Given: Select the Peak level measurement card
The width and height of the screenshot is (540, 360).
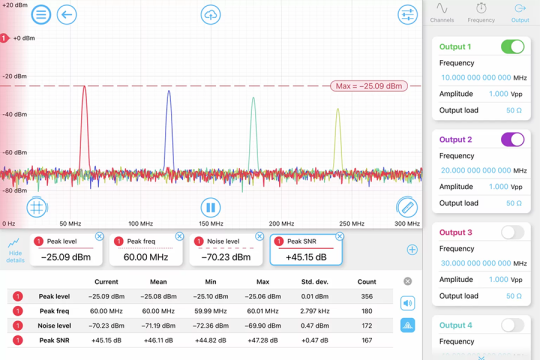Looking at the screenshot, I should (66, 250).
